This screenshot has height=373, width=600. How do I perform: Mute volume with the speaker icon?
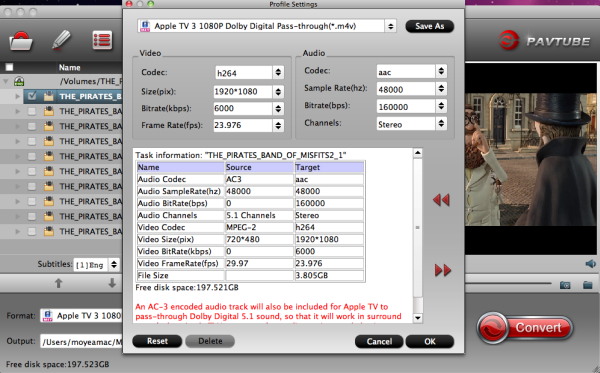[591, 264]
